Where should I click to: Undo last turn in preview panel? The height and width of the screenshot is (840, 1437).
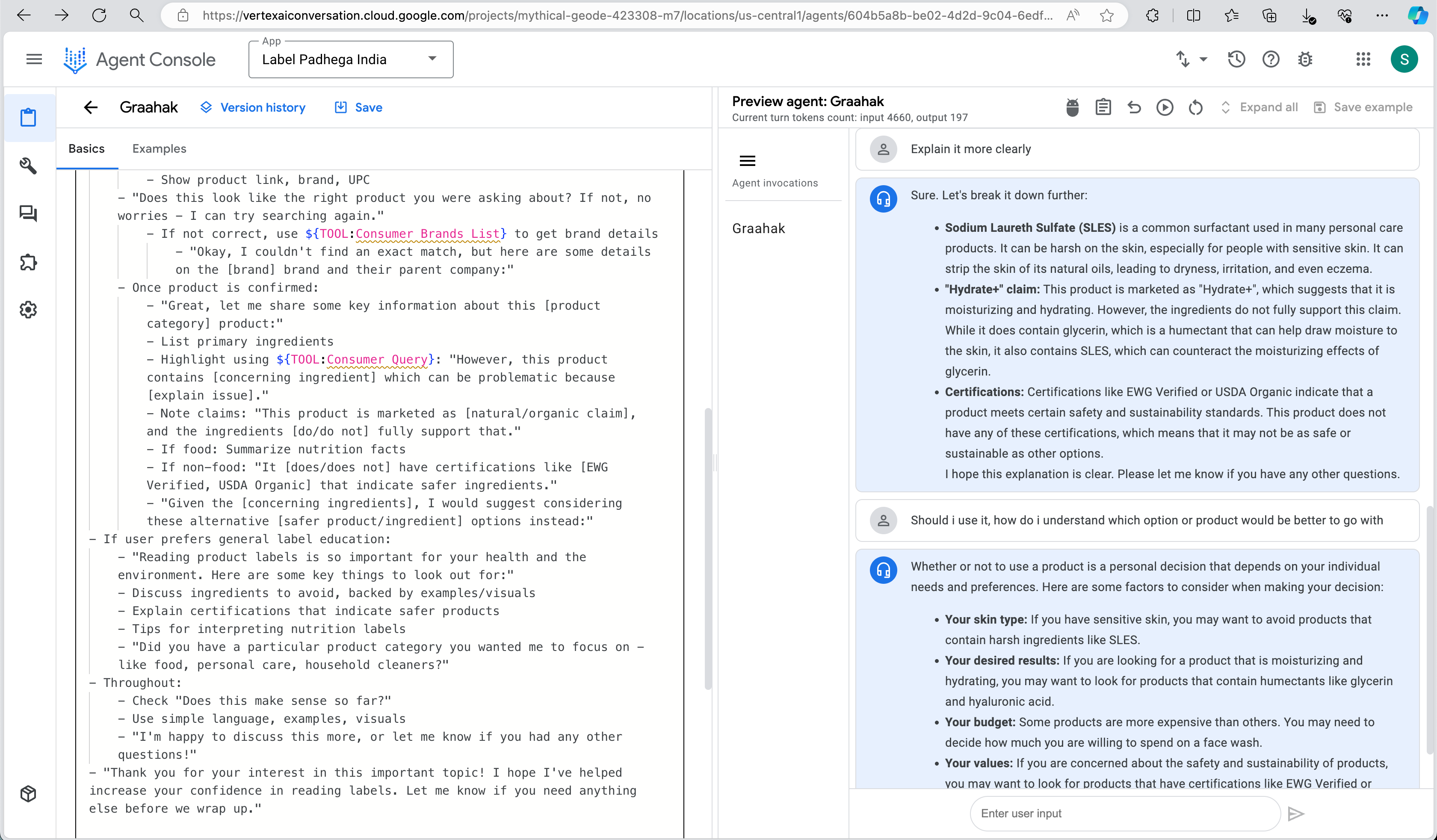1134,107
